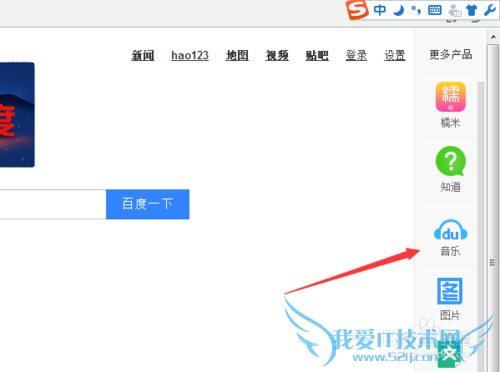Open the 新闻 link
The height and width of the screenshot is (372, 500).
(143, 55)
